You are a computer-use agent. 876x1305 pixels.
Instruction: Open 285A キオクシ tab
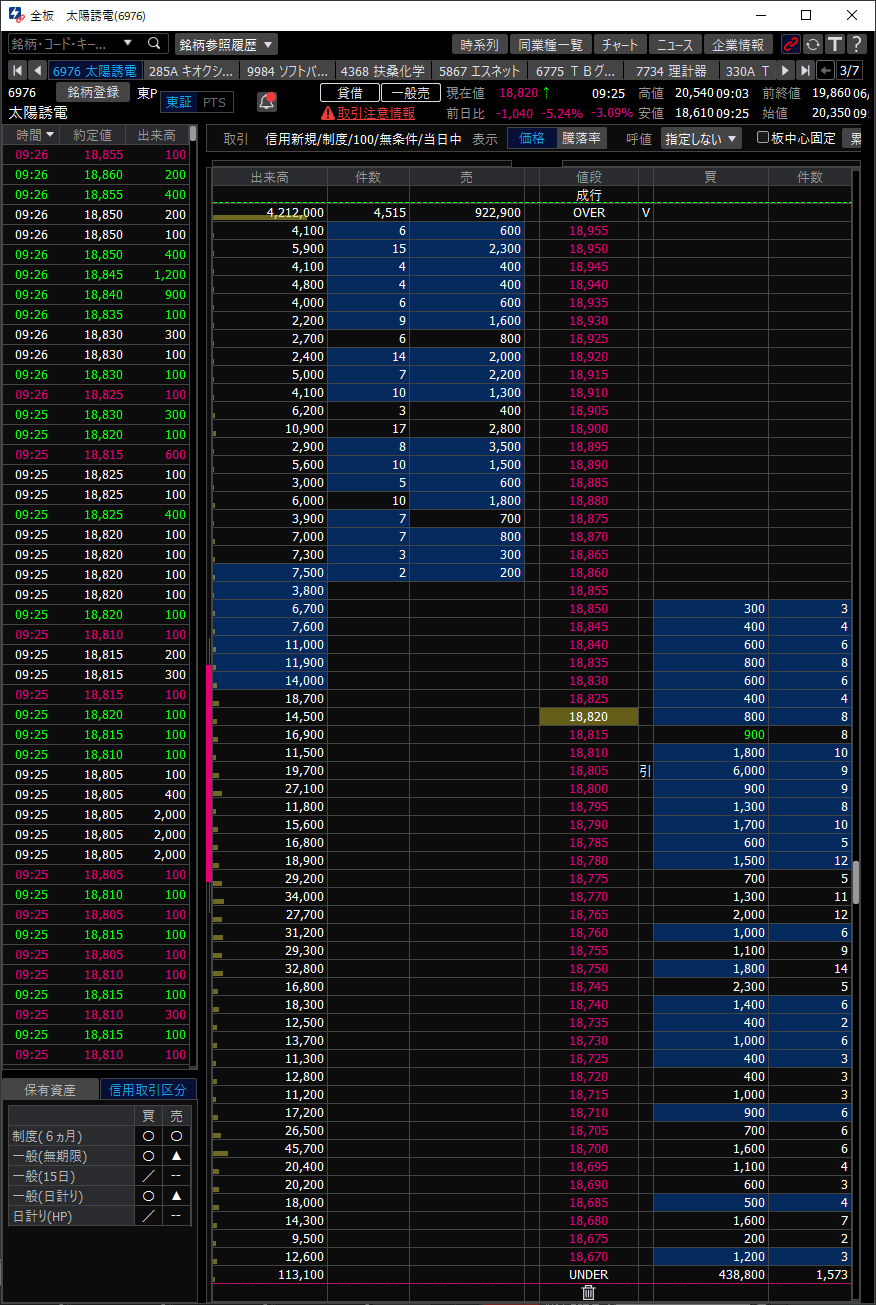click(x=191, y=71)
